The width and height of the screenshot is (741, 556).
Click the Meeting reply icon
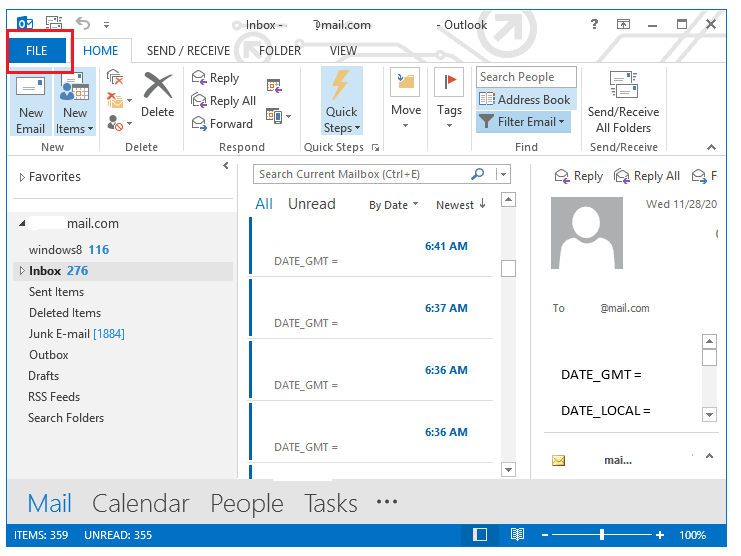click(x=274, y=86)
